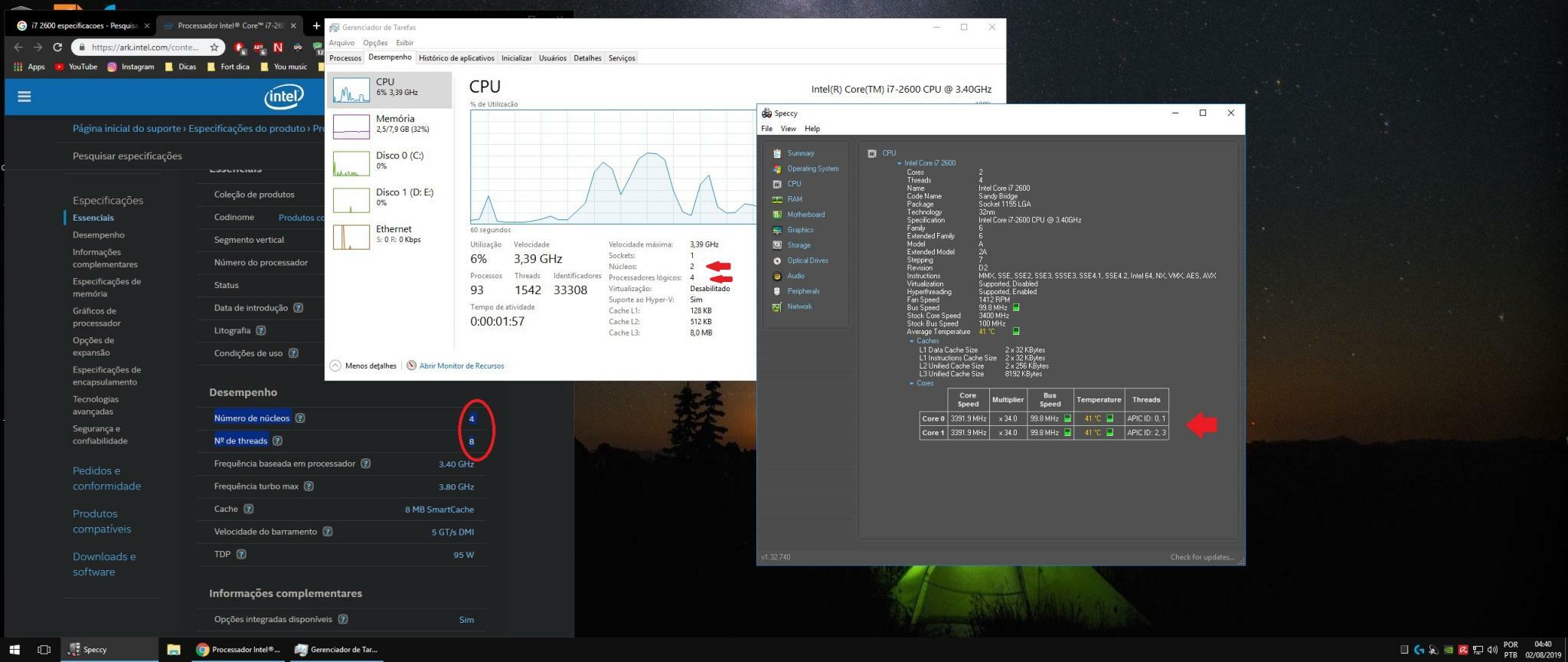Select Peripherals section in Speccy
Screen dimensions: 1568x662
(803, 291)
